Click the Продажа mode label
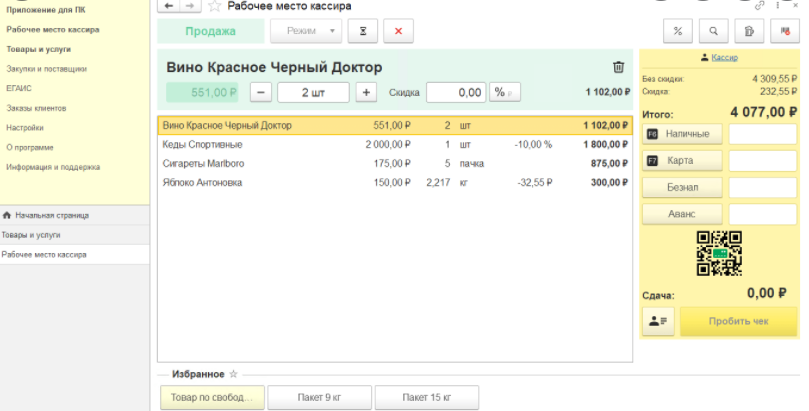The width and height of the screenshot is (809, 411). click(211, 31)
